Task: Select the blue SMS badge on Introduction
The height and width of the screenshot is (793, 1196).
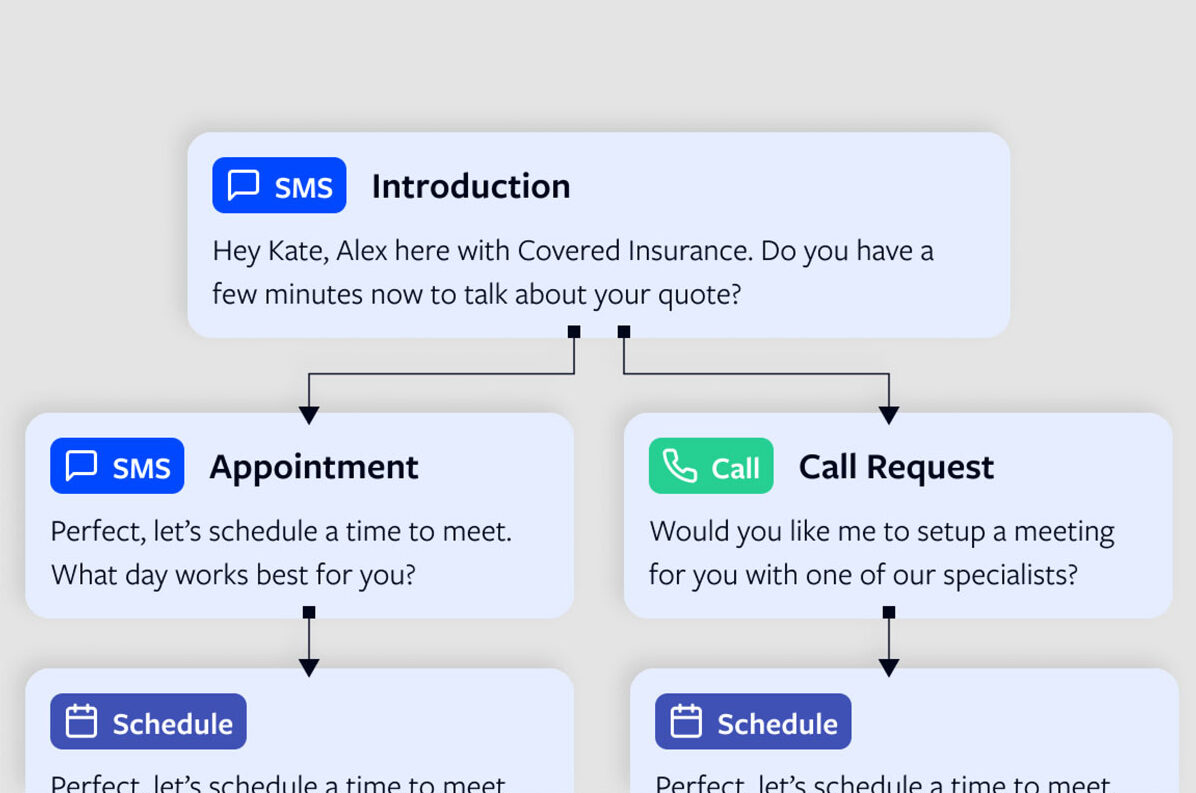Action: pyautogui.click(x=279, y=185)
